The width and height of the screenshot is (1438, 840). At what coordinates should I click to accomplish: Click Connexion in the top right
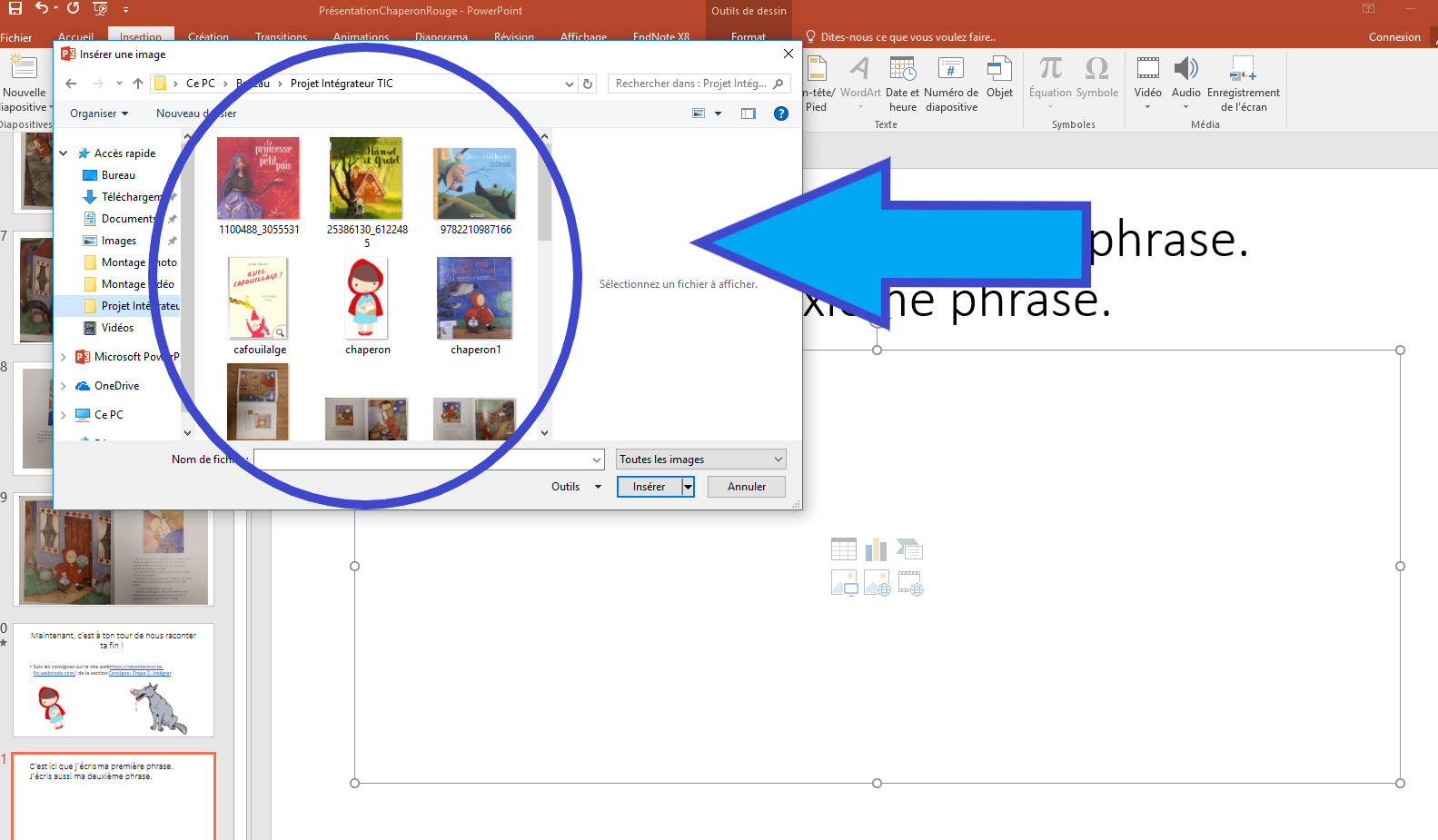point(1394,37)
